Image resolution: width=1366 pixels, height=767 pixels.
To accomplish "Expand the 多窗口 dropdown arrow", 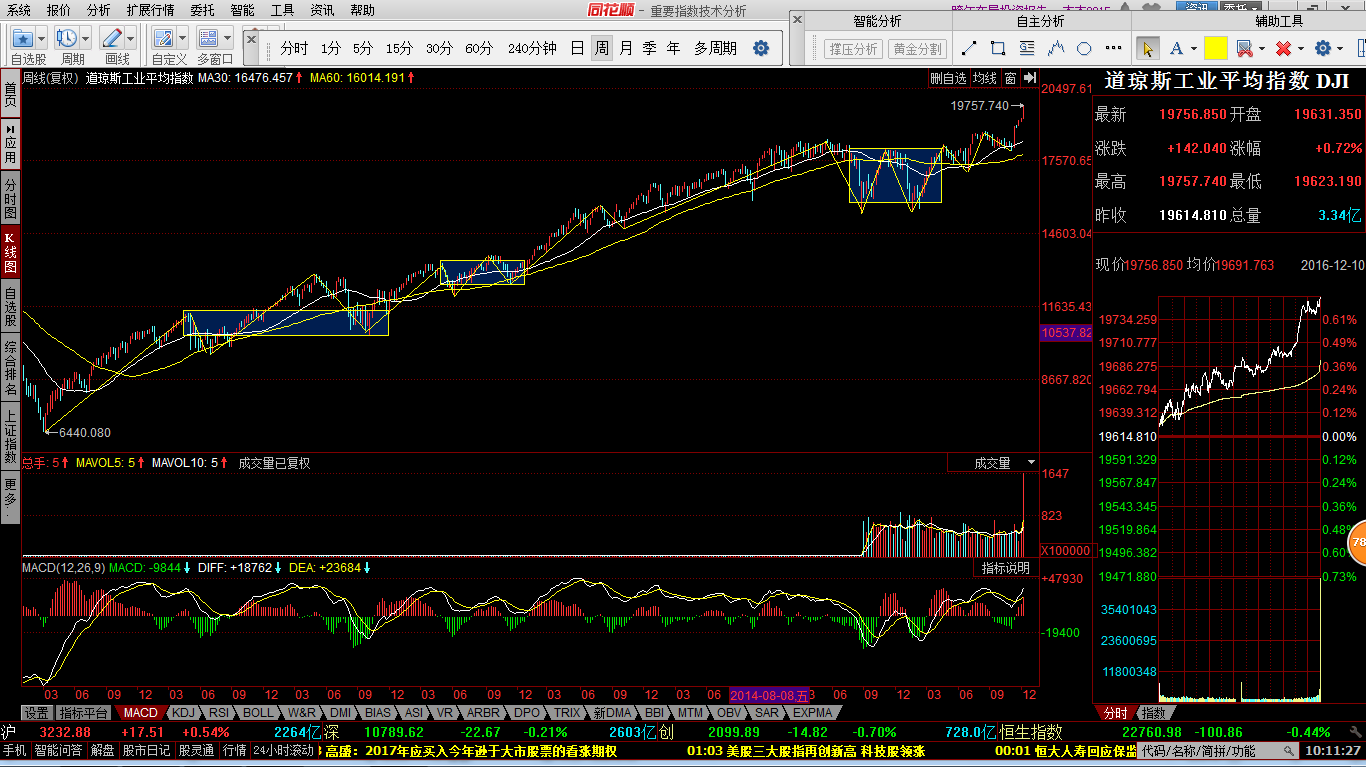I will click(228, 38).
